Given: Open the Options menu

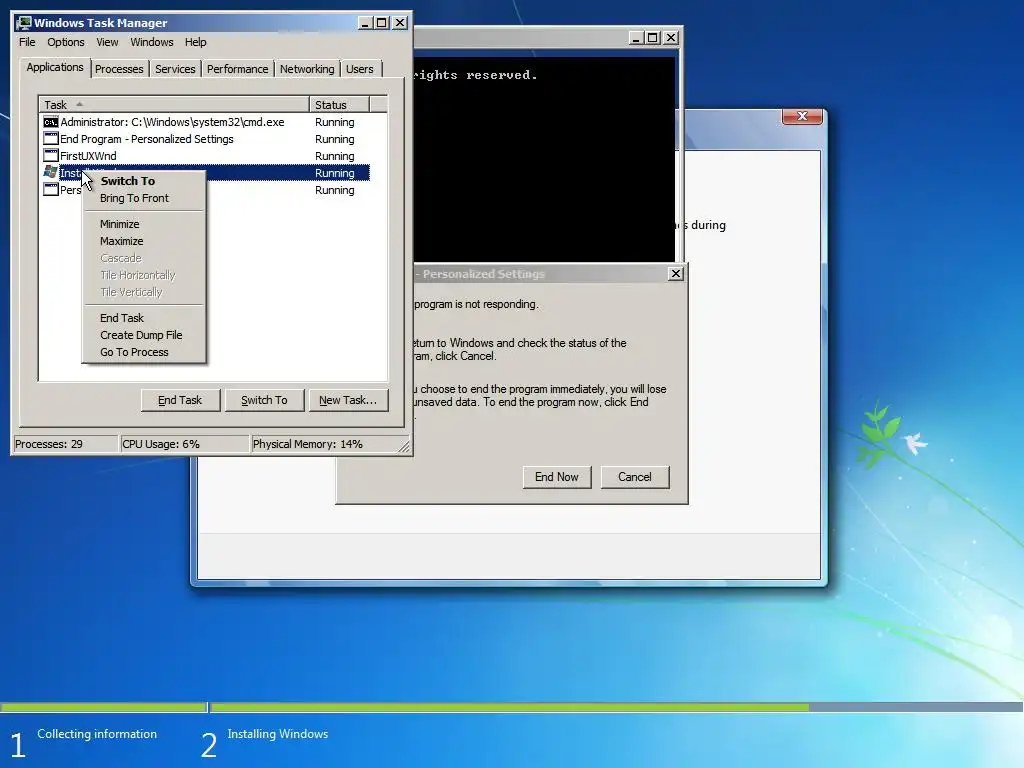Looking at the screenshot, I should 65,42.
